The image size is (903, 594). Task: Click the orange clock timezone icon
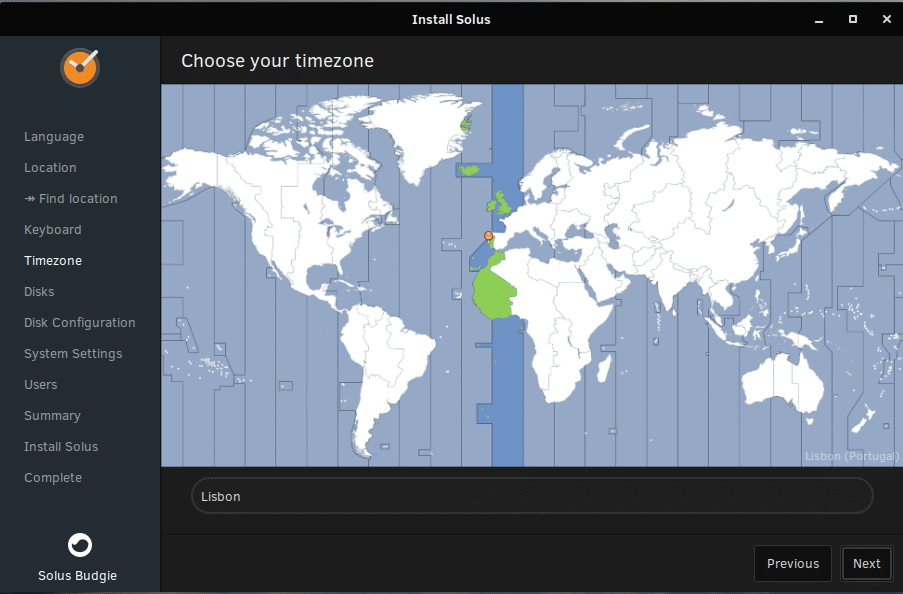(80, 67)
